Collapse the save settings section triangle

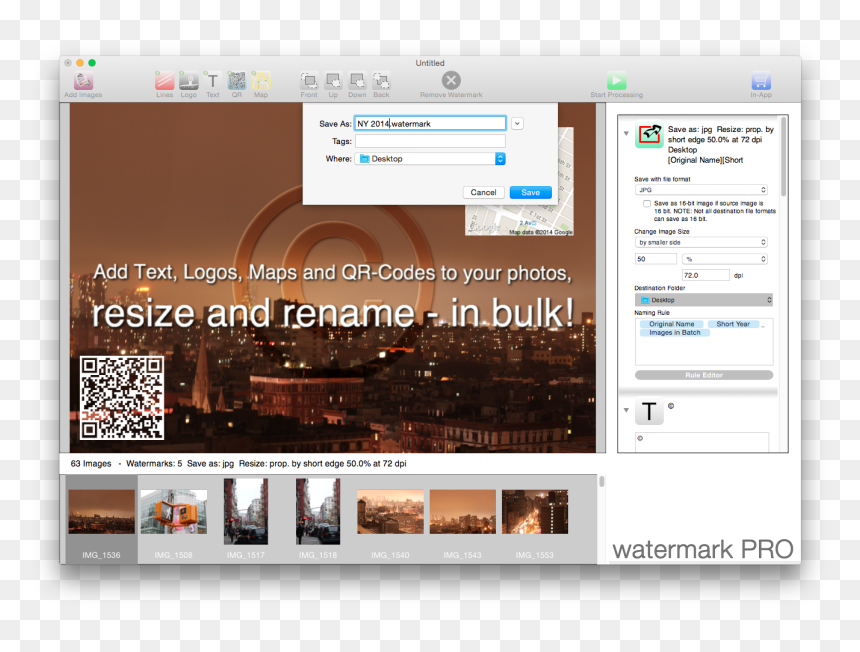[x=626, y=133]
